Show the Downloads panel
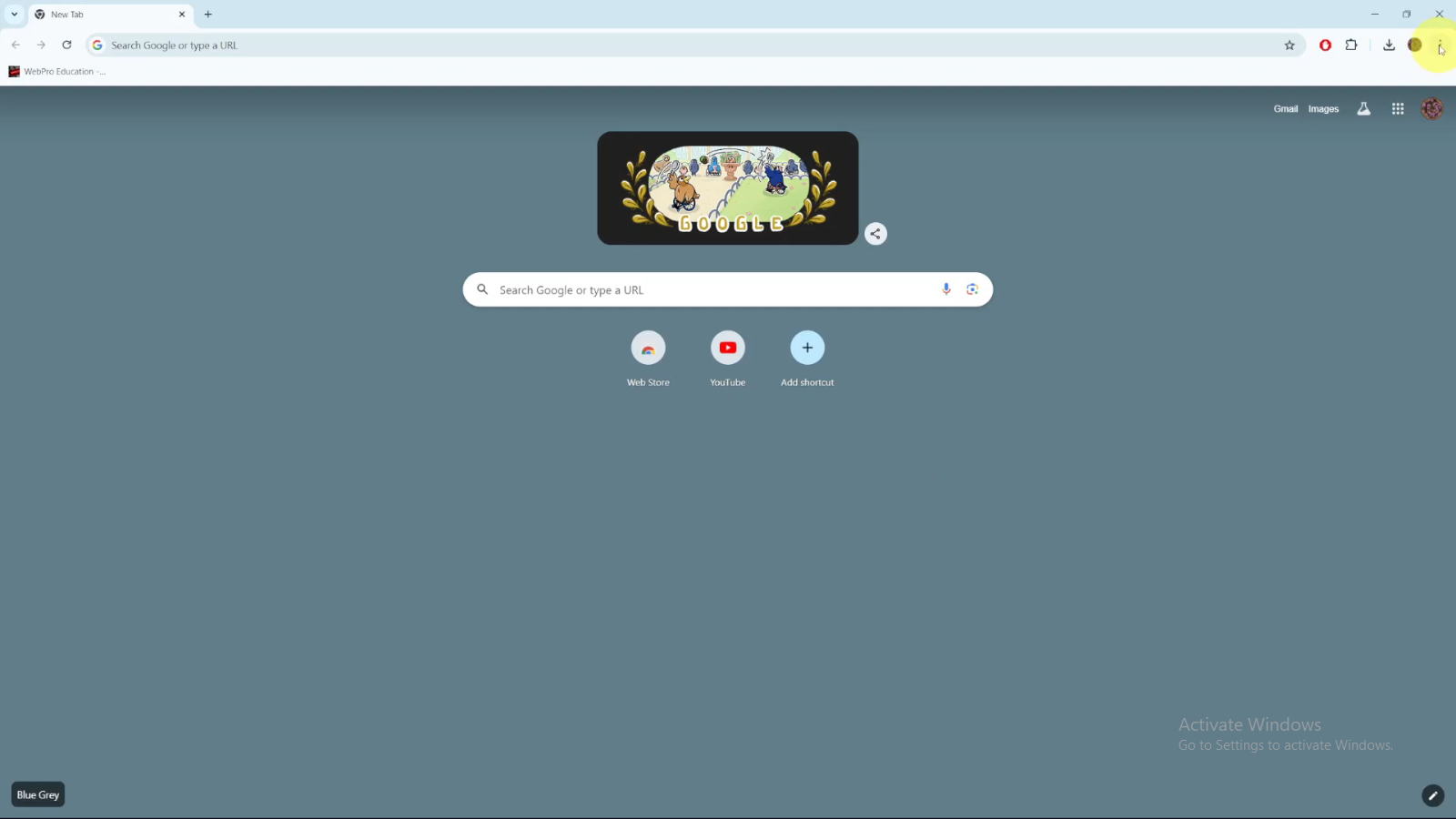 click(x=1389, y=45)
